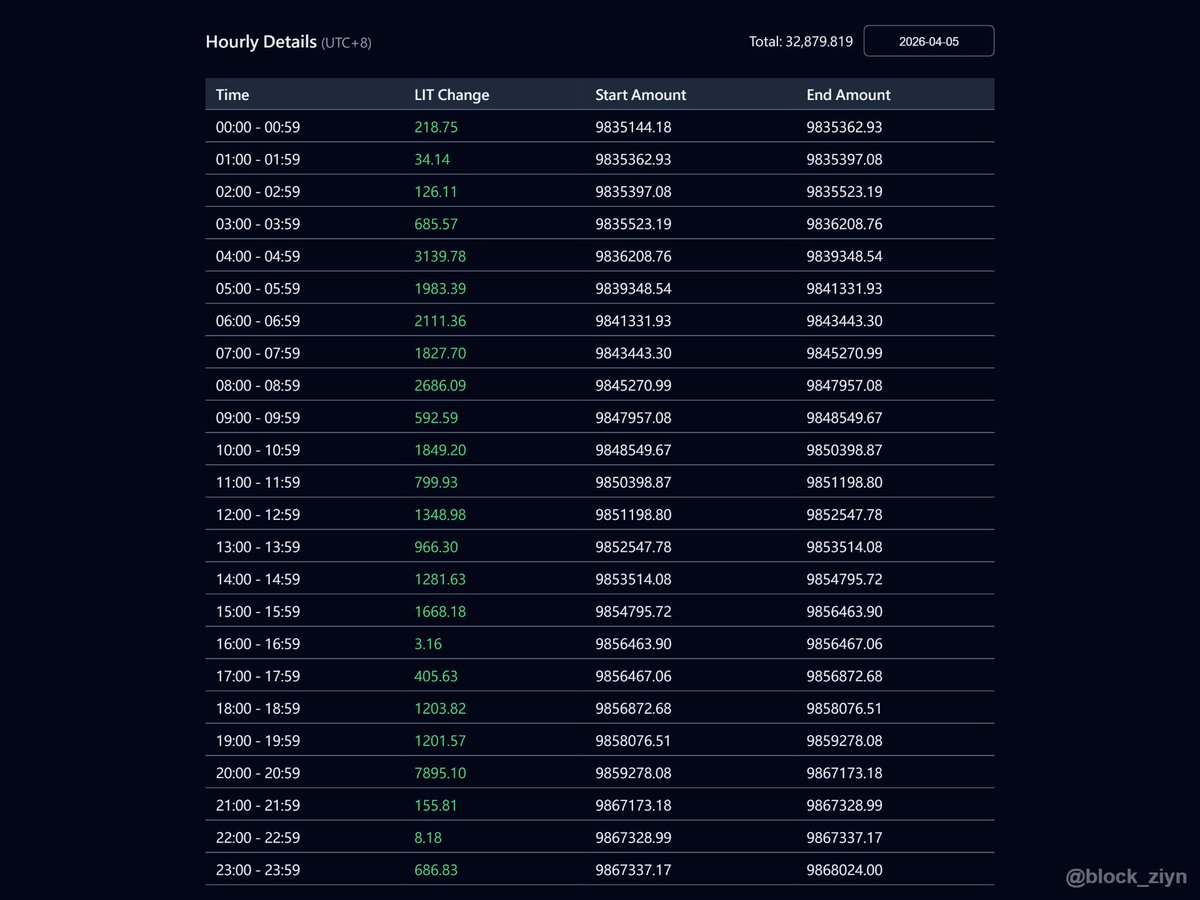Open the 2026-04-05 date picker field
The image size is (1200, 900).
click(x=929, y=41)
